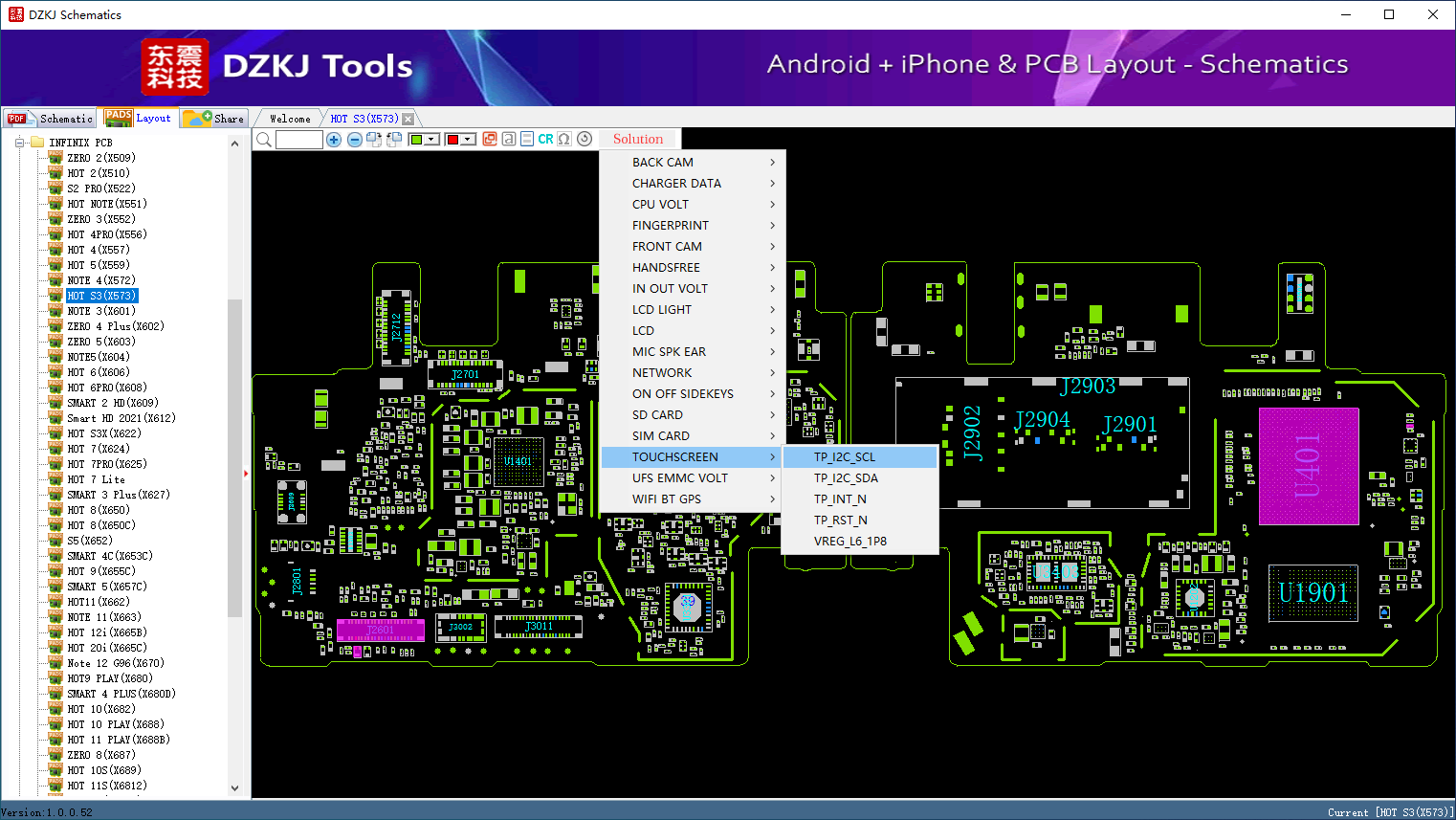Expand the IN OUT VOLT submenu
This screenshot has height=820, width=1456.
[x=693, y=289]
